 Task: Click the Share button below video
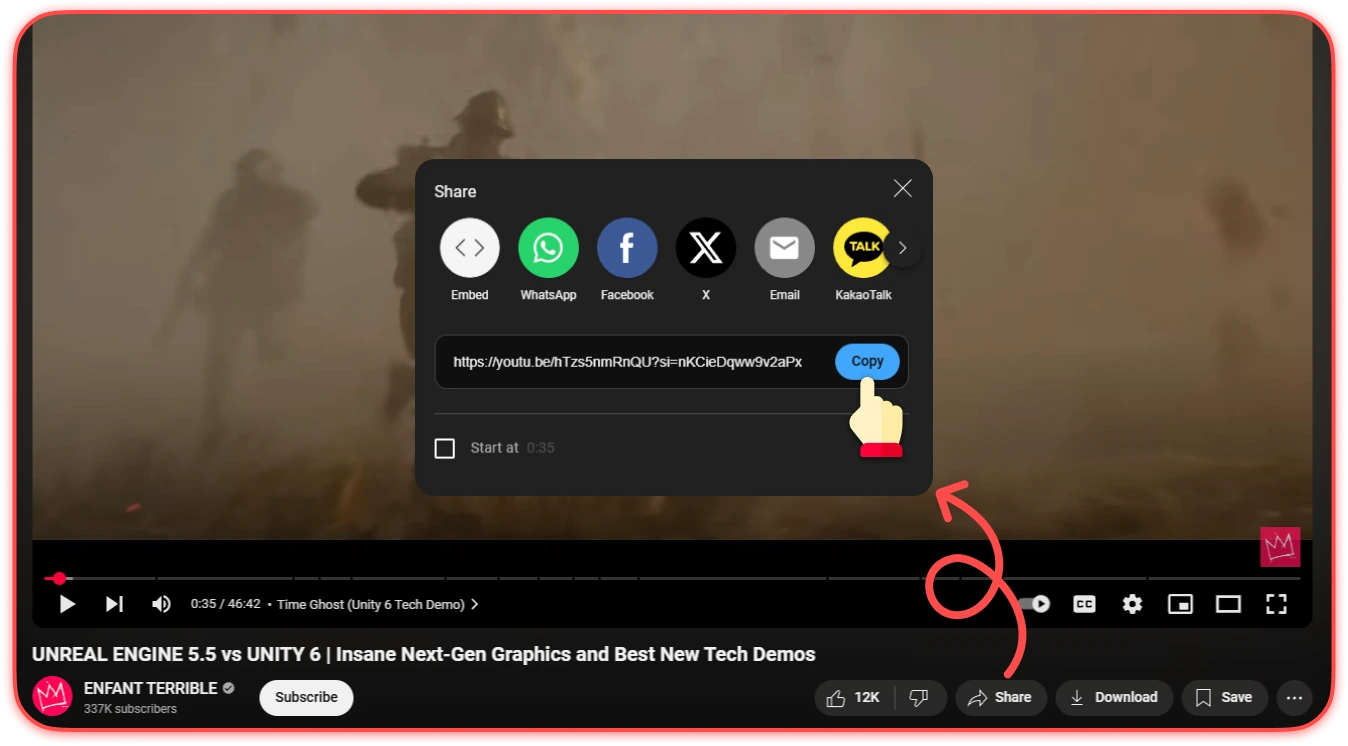point(1000,697)
